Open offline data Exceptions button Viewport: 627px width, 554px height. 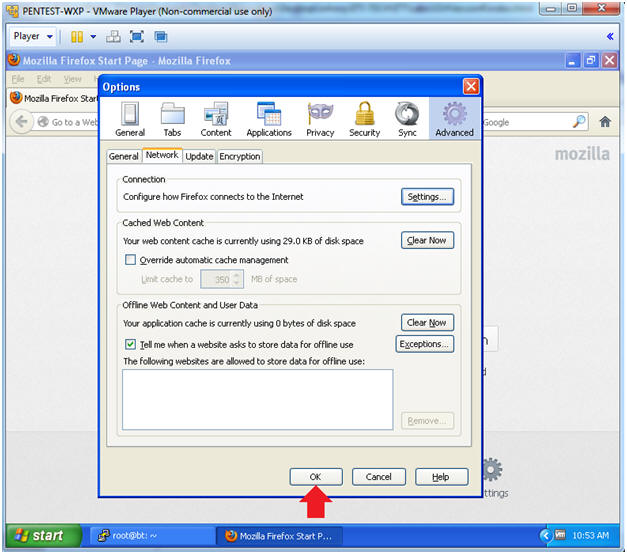(x=425, y=344)
